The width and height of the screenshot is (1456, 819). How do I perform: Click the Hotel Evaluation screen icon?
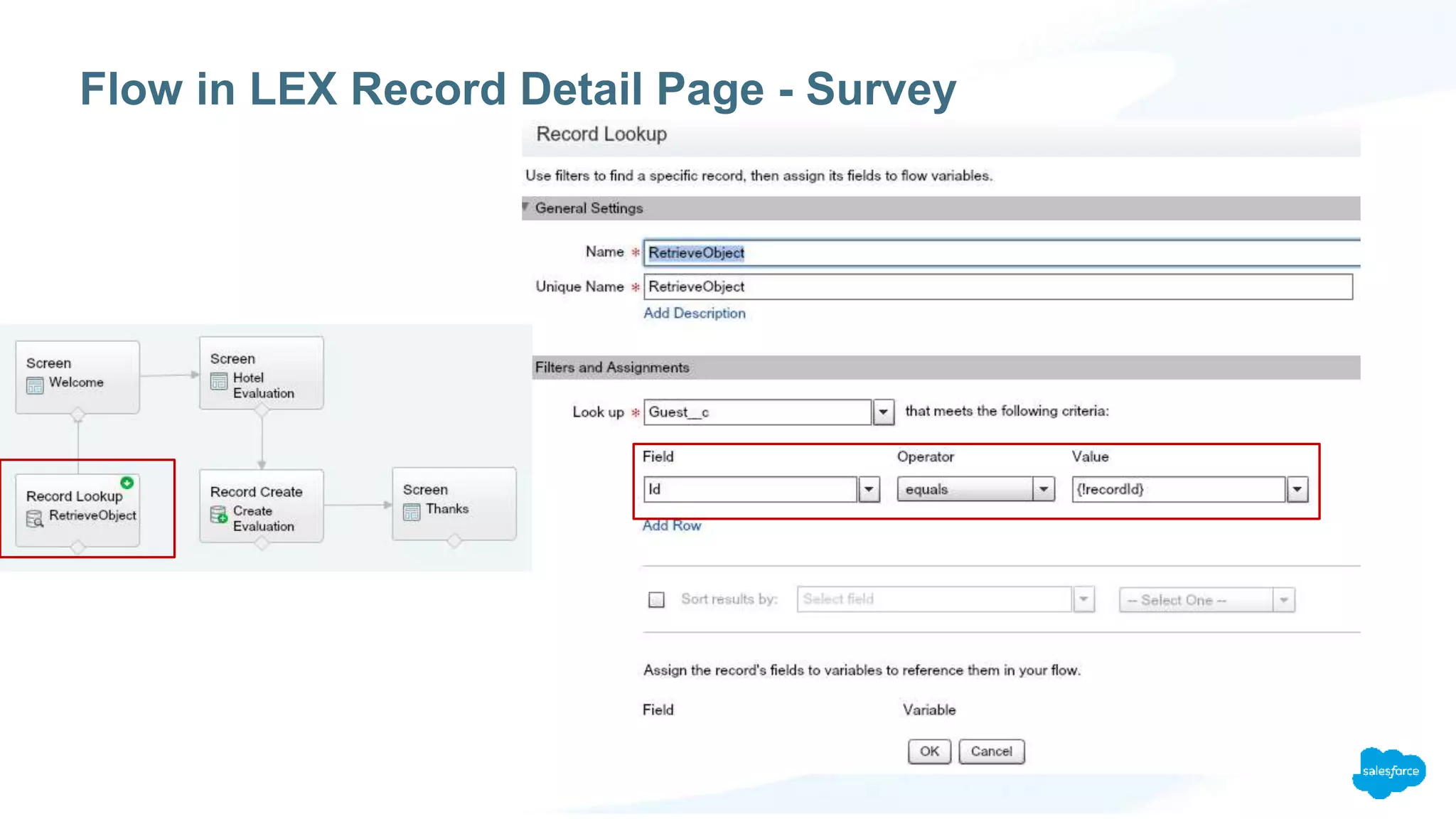tap(219, 381)
